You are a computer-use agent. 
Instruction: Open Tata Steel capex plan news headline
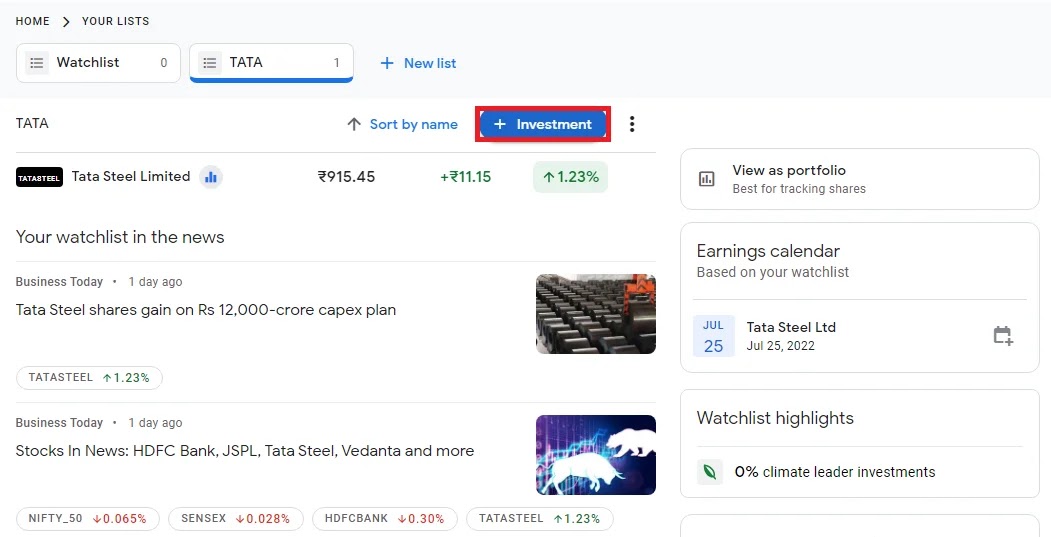206,310
